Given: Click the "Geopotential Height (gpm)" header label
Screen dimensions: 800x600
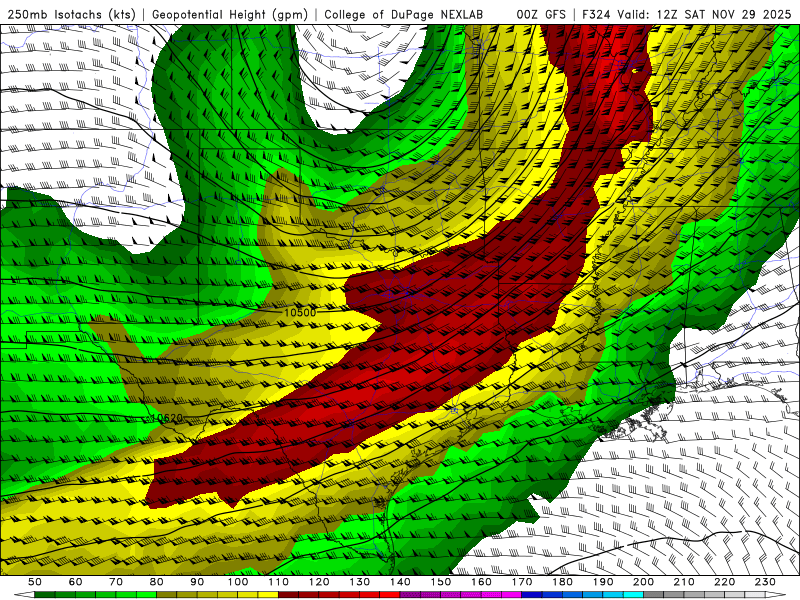Looking at the screenshot, I should (x=230, y=15).
